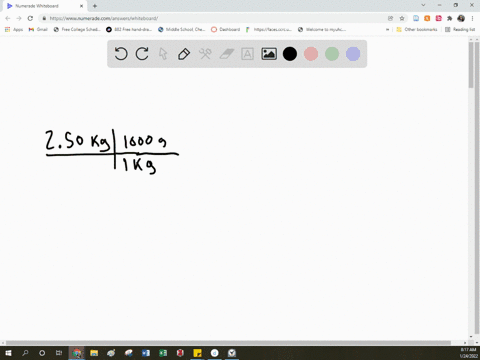Undo the last whiteboard stroke
Viewport: 480px width, 360px height.
[x=121, y=54]
